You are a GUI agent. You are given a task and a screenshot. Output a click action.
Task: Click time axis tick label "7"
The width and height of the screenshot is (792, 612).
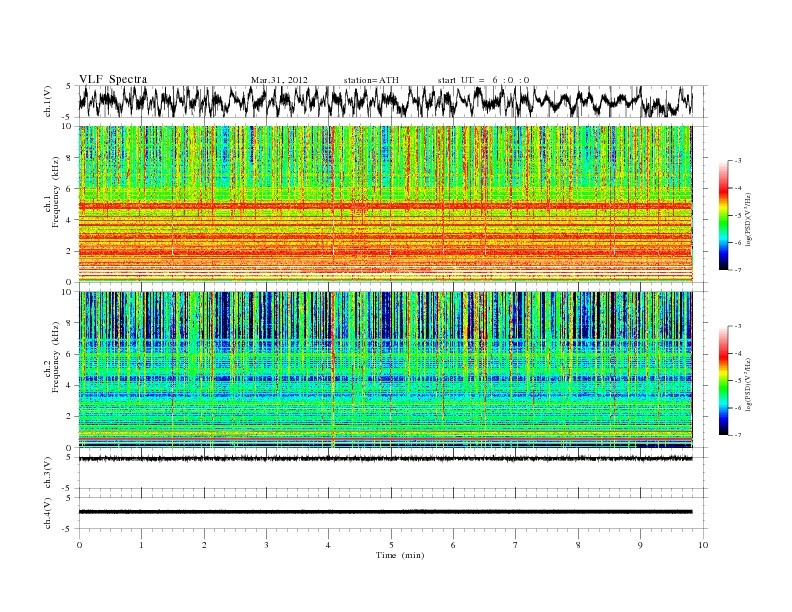pos(516,545)
